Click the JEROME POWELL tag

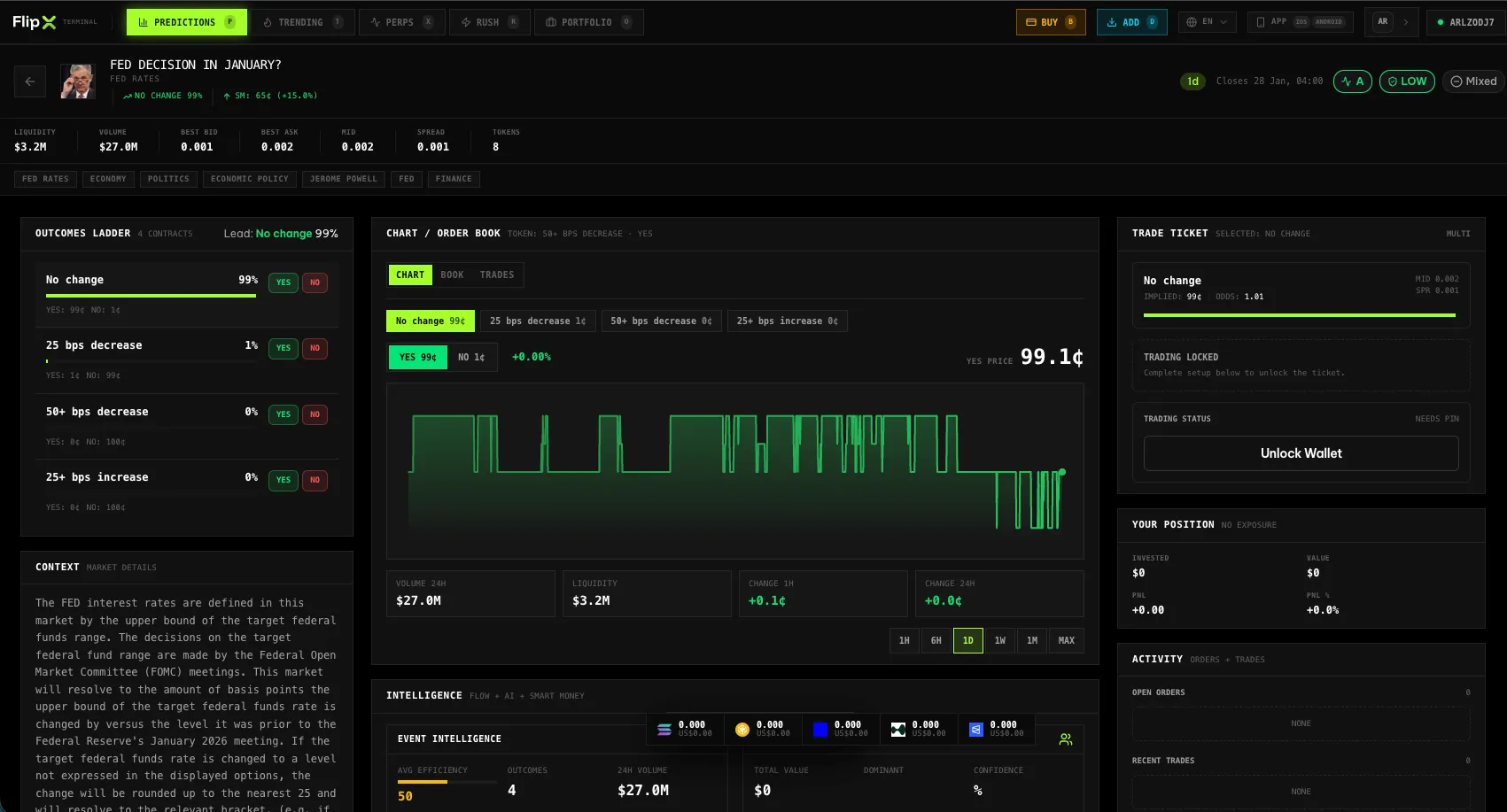(343, 179)
